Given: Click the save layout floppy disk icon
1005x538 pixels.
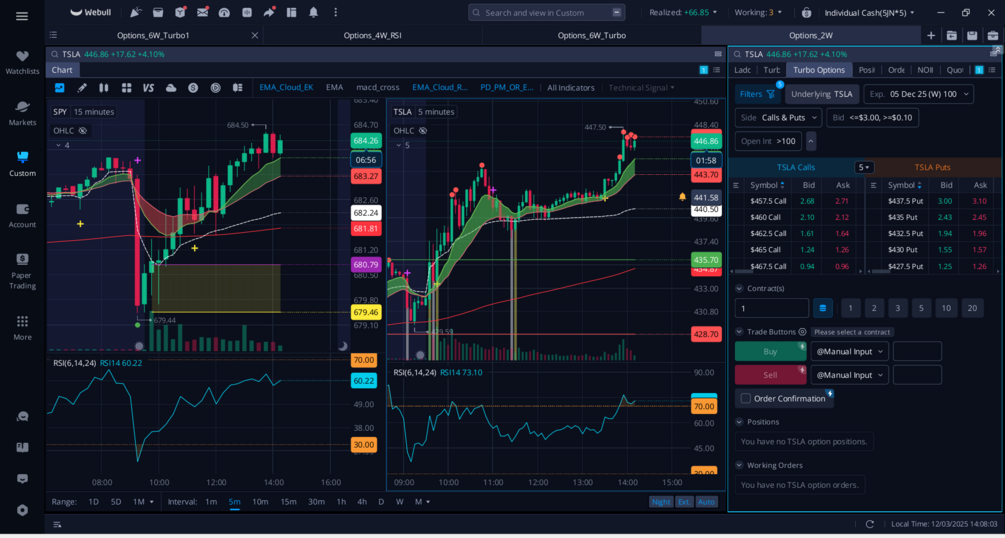Looking at the screenshot, I should 972,35.
